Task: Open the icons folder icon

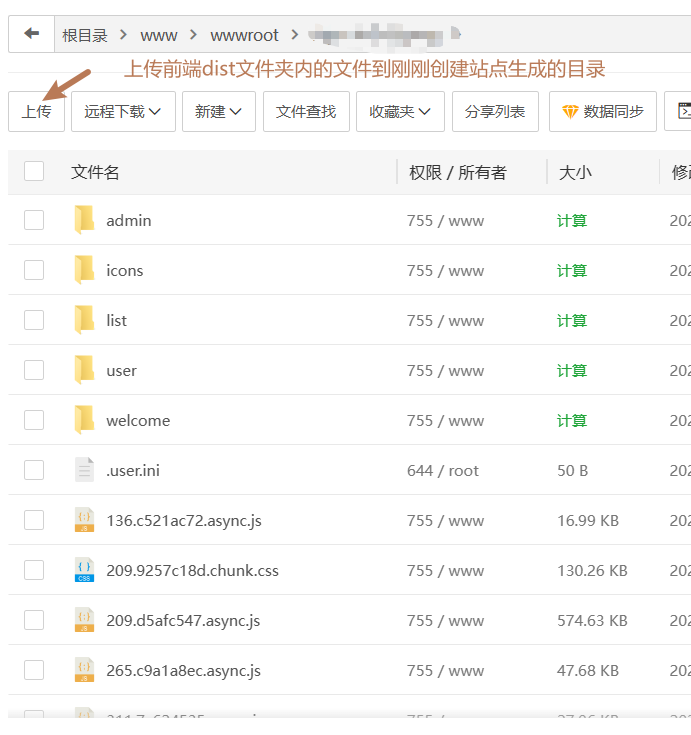Action: pyautogui.click(x=84, y=270)
